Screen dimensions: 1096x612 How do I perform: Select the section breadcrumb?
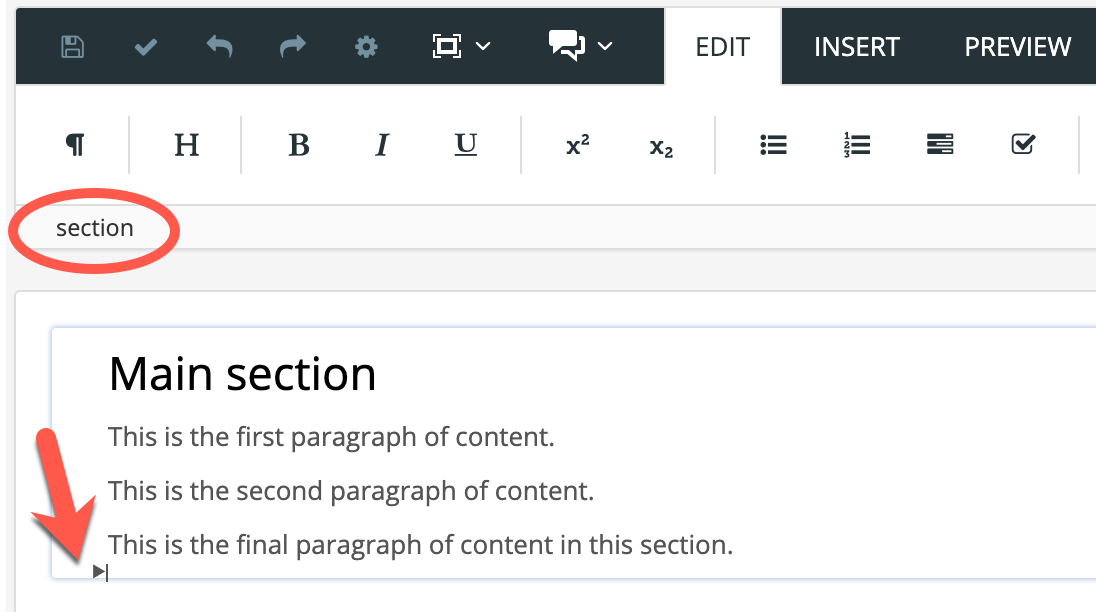[x=94, y=228]
